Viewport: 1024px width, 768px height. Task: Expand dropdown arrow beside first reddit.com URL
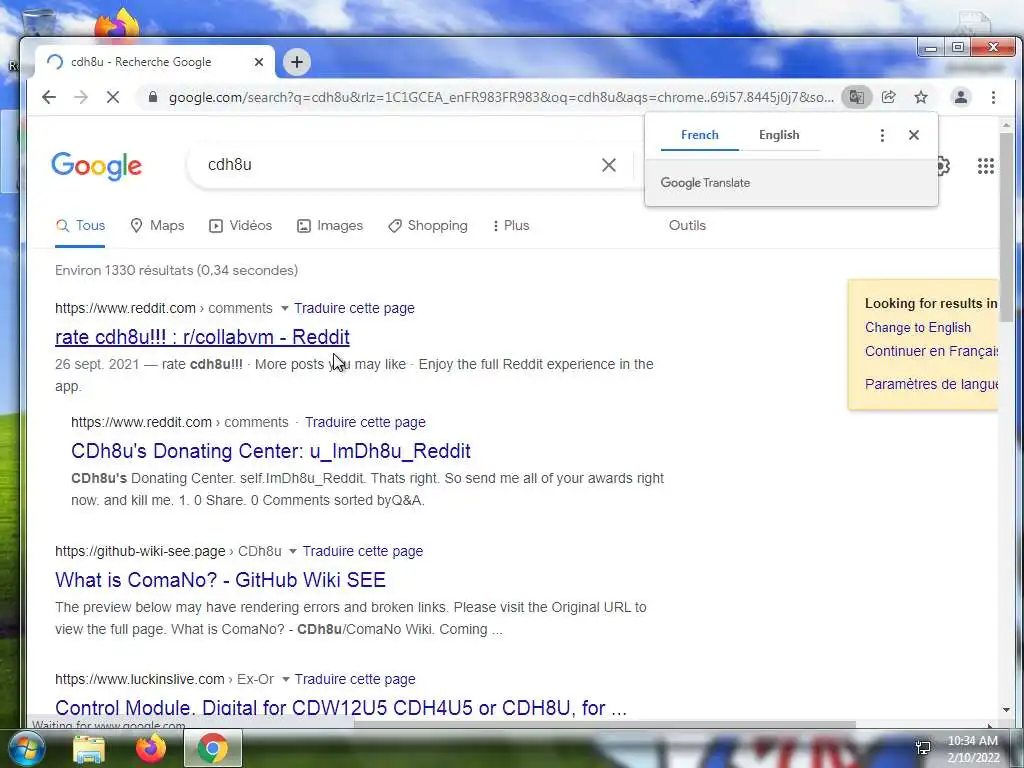284,308
